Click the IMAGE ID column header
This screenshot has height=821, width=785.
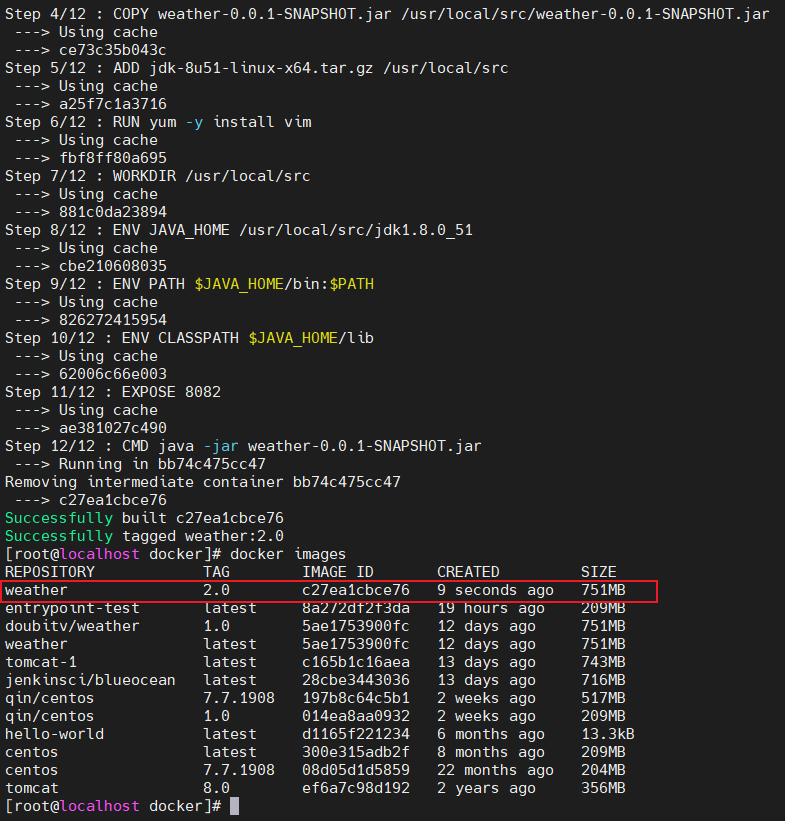pos(338,572)
